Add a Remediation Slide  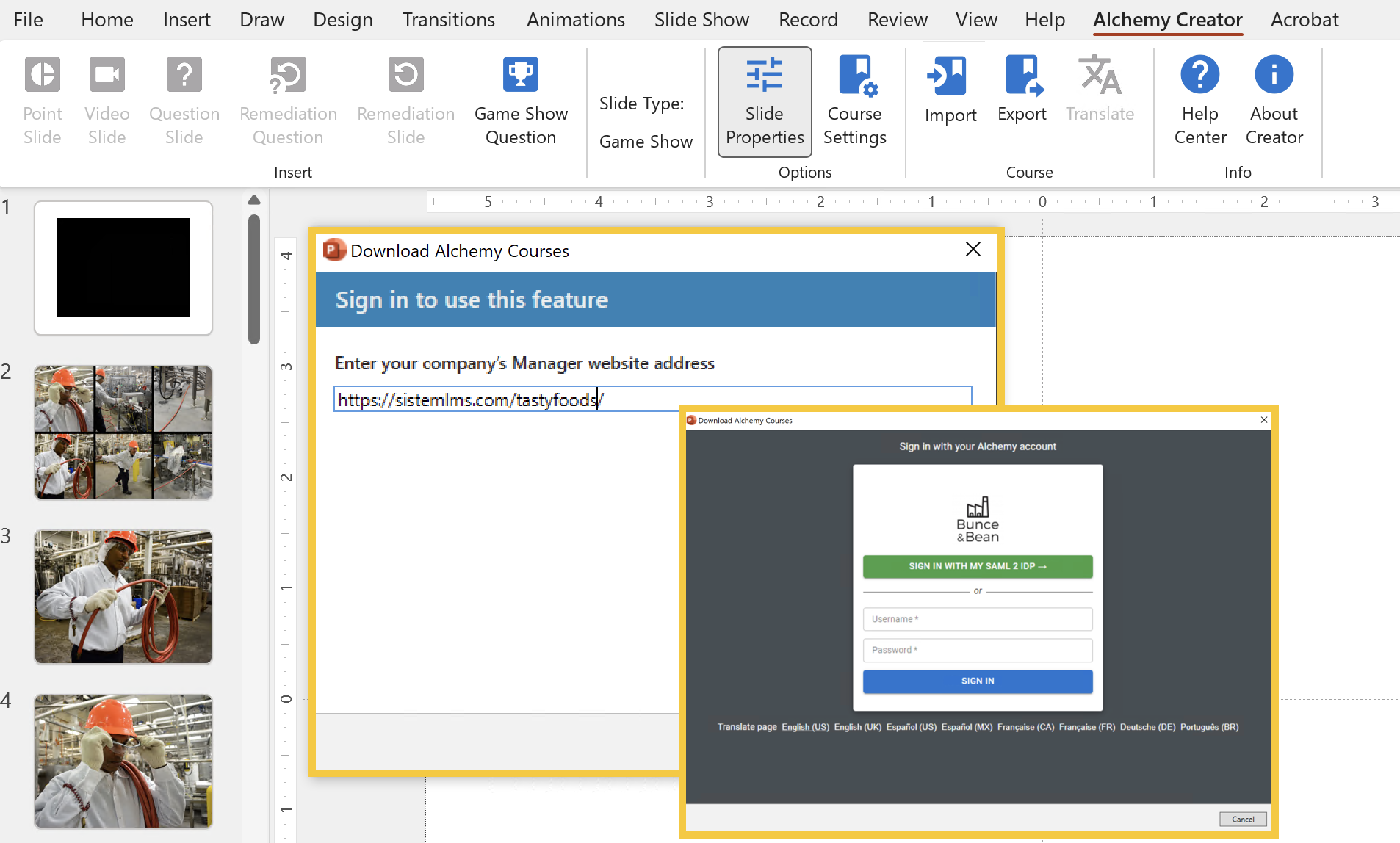point(405,101)
